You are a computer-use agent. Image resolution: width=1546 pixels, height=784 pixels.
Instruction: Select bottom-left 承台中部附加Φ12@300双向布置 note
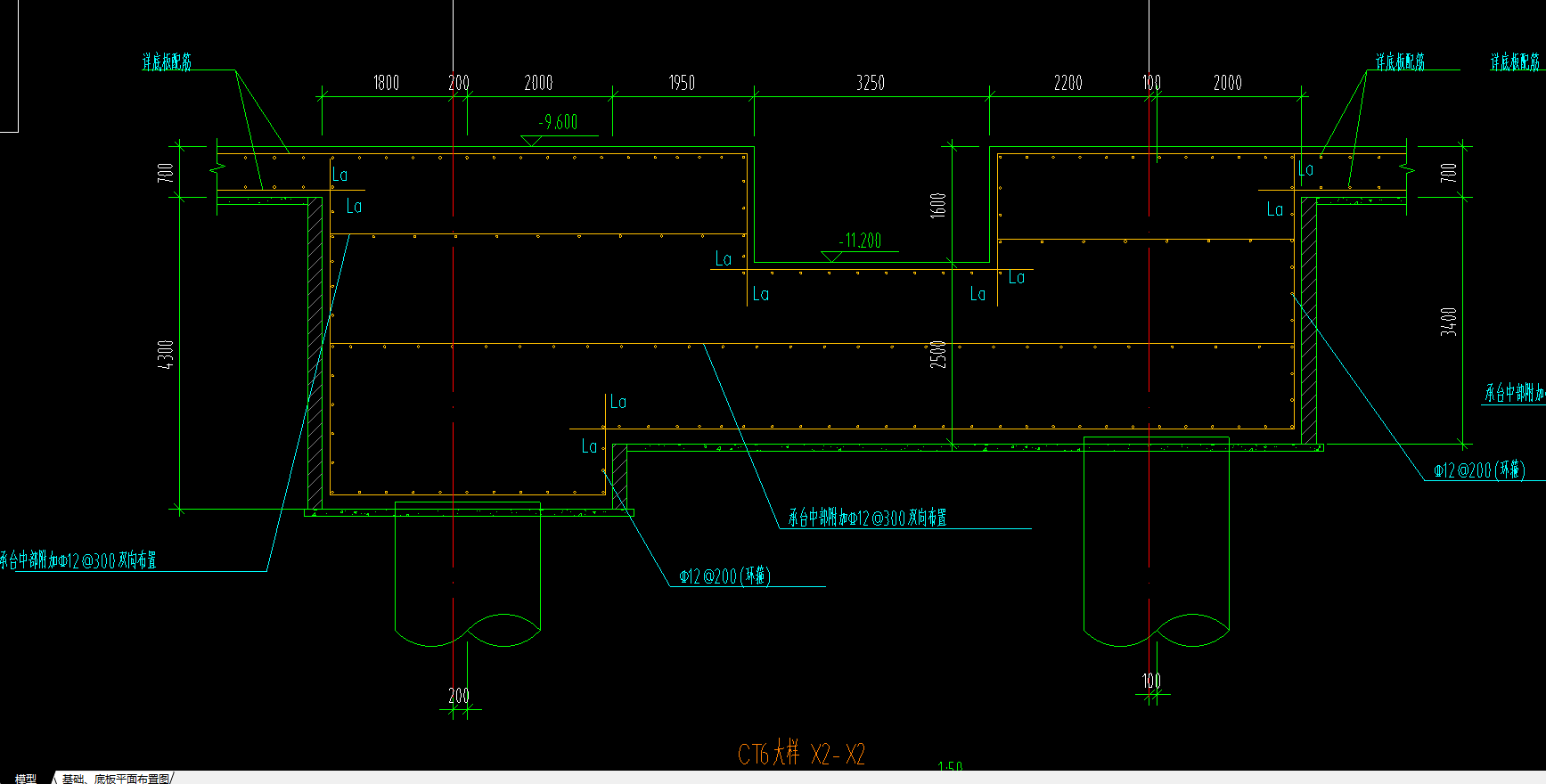pyautogui.click(x=78, y=560)
